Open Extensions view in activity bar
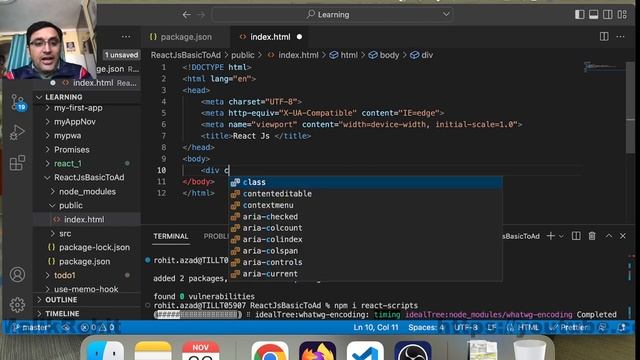 (17, 163)
